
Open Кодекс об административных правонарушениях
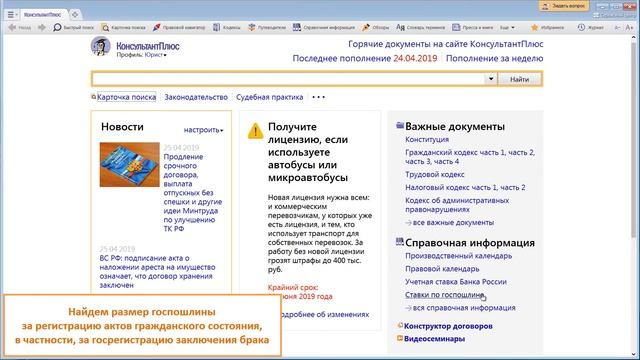[x=457, y=205]
